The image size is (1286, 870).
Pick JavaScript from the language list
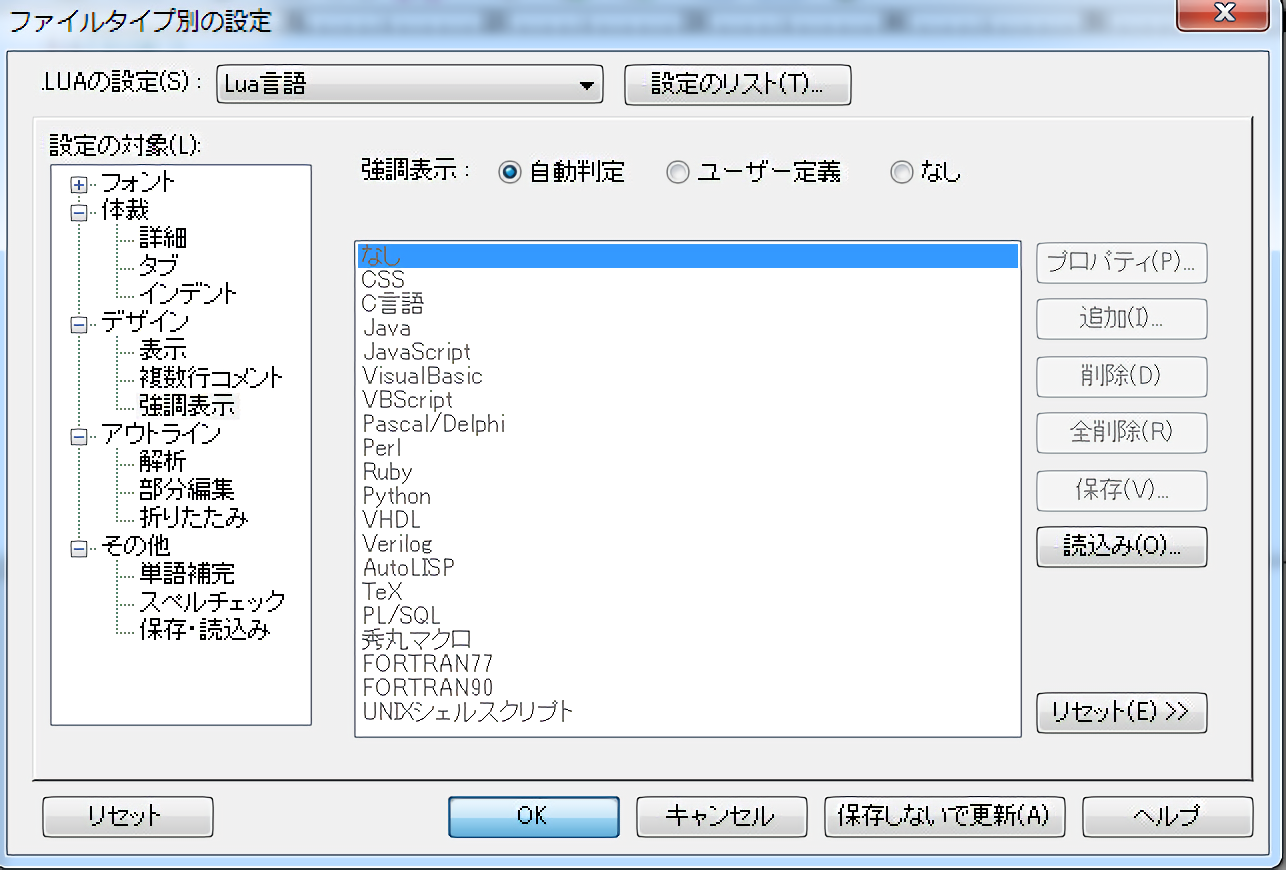click(x=416, y=352)
